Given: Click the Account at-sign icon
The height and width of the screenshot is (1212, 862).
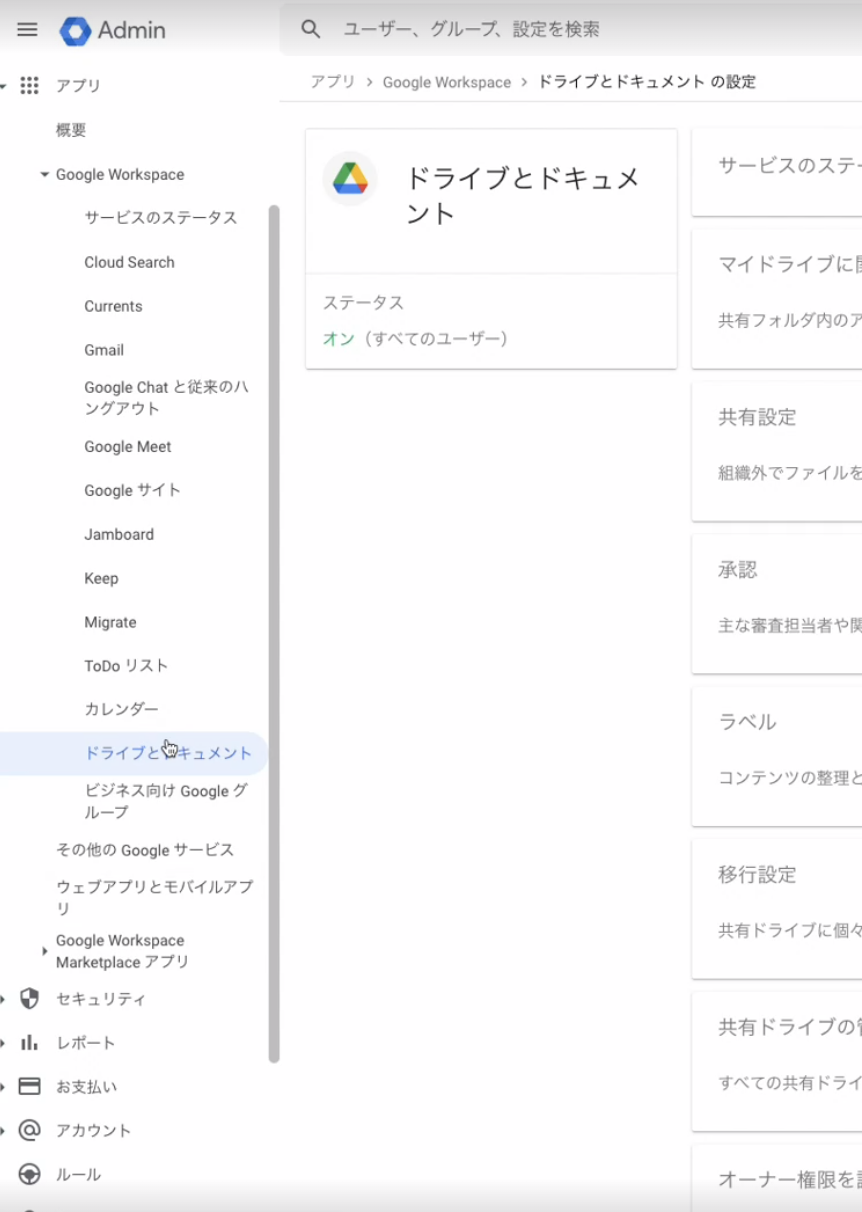Looking at the screenshot, I should pyautogui.click(x=30, y=1131).
